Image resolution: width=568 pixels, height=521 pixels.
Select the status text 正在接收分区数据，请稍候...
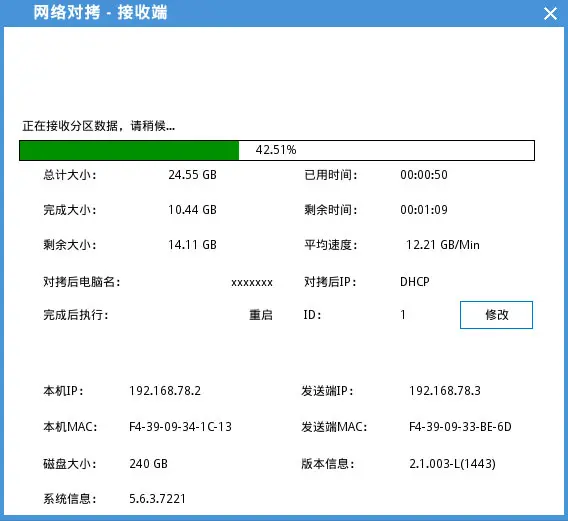coord(99,126)
